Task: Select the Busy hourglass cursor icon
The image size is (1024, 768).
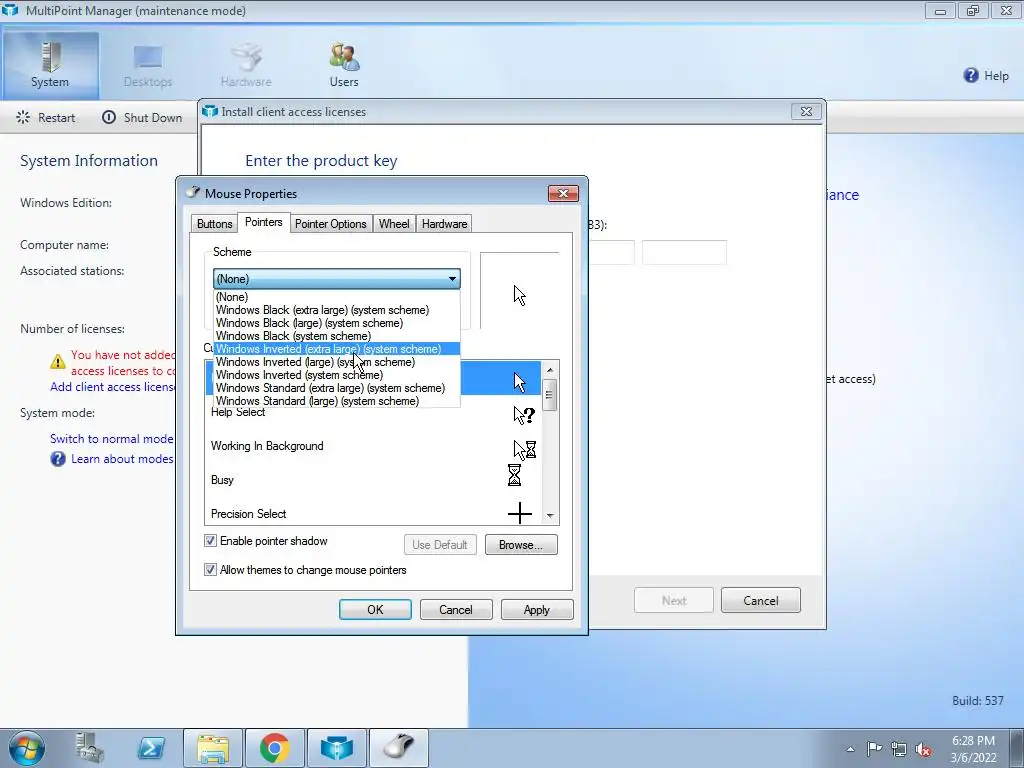Action: coord(515,475)
